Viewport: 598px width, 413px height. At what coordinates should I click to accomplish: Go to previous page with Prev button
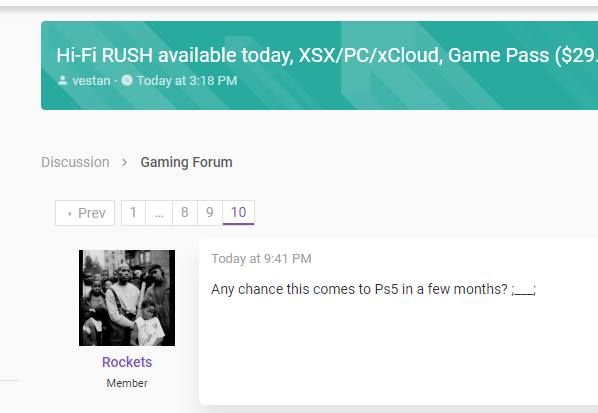(x=85, y=213)
